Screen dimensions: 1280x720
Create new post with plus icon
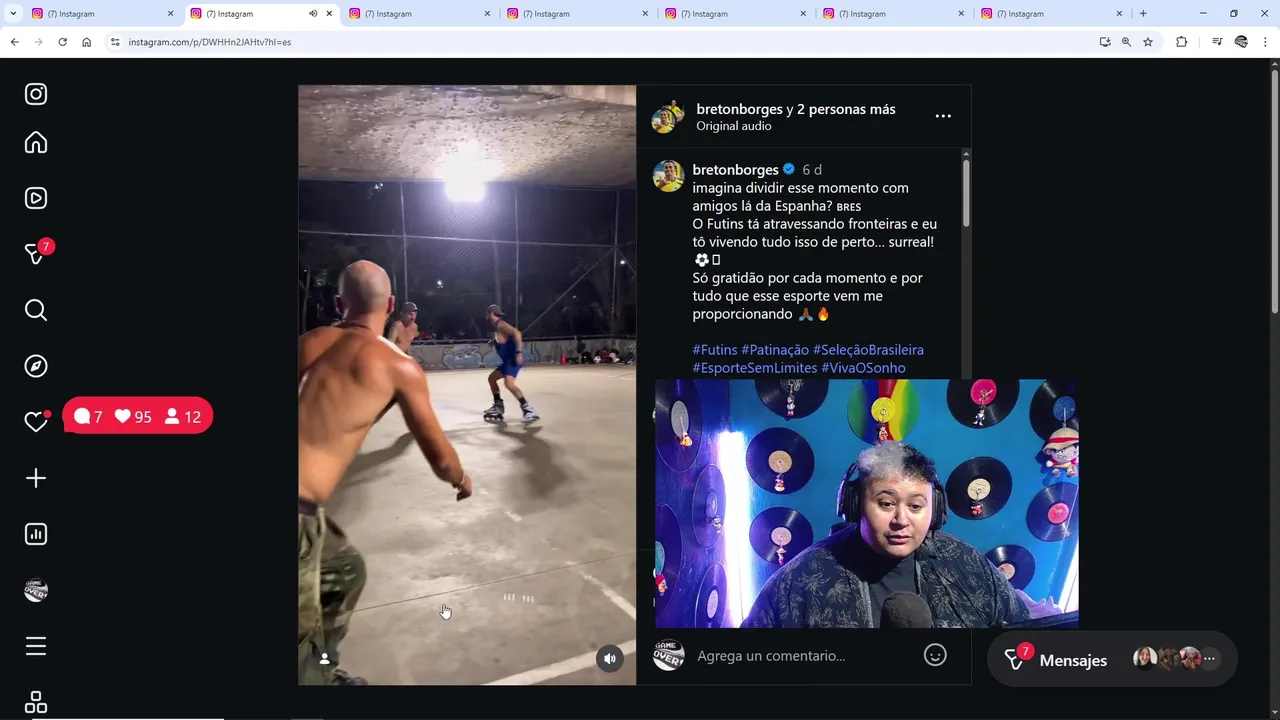36,478
